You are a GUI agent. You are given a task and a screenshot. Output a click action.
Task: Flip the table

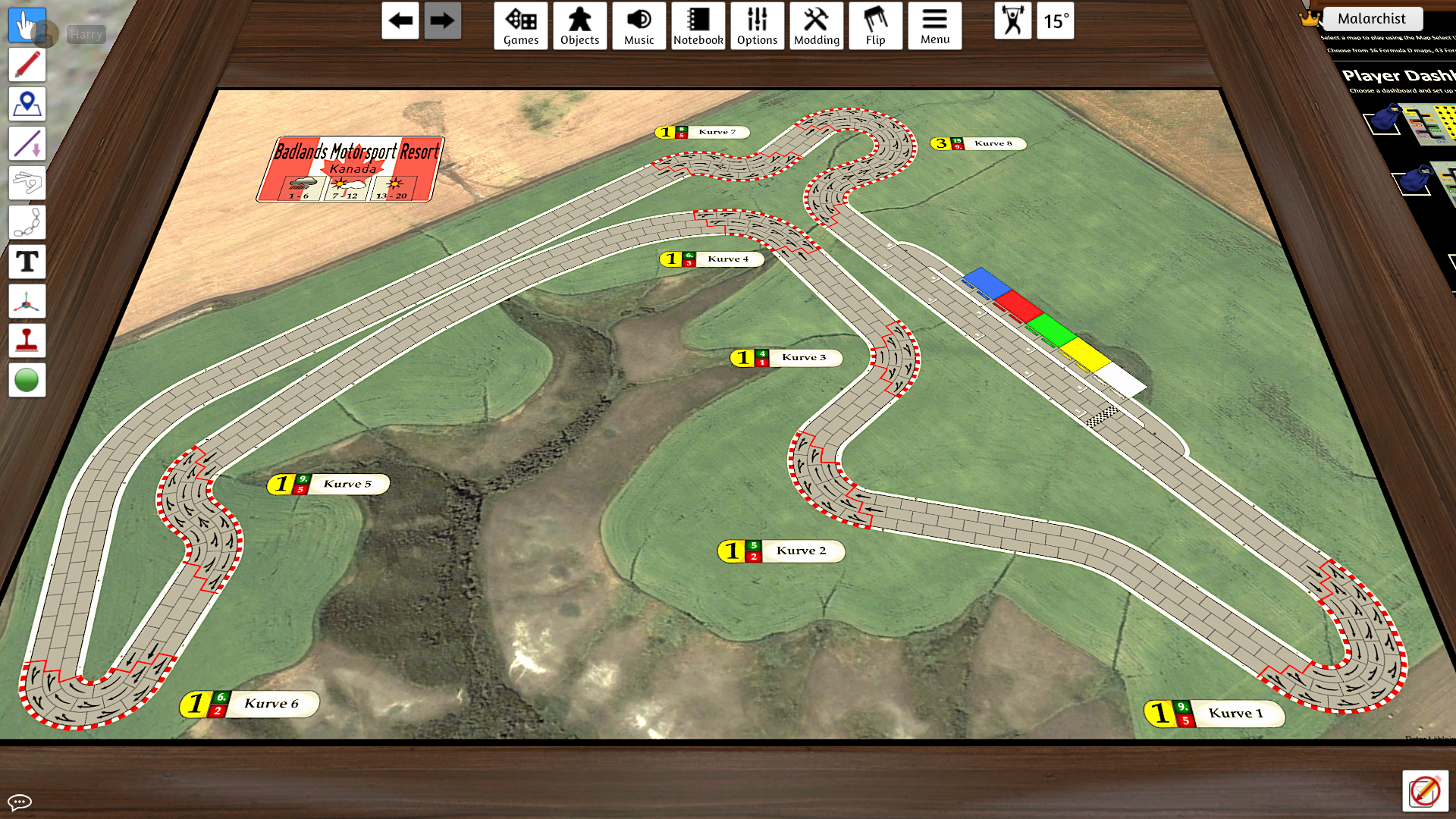click(876, 26)
